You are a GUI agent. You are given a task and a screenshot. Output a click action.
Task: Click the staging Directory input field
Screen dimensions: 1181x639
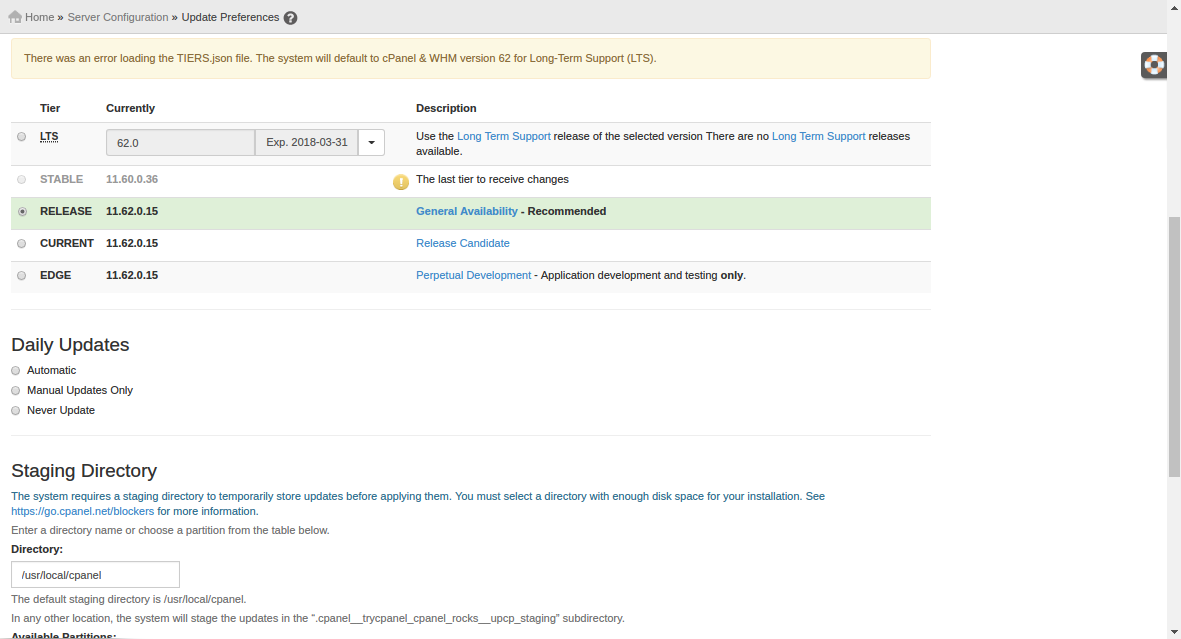point(96,574)
